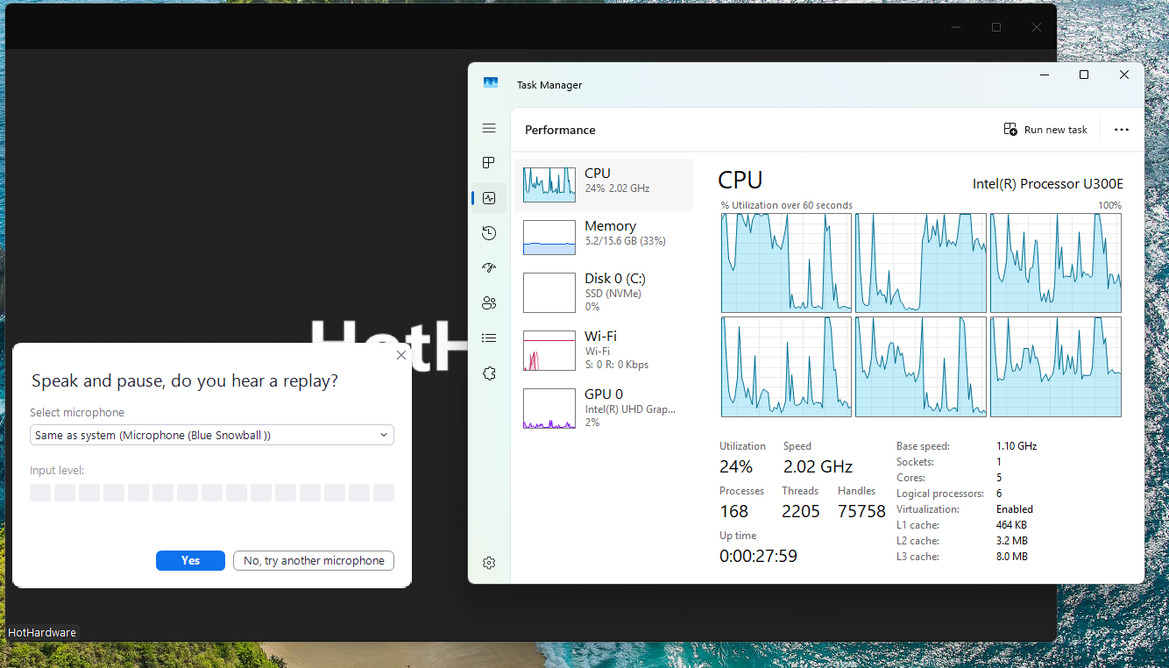Click the L3 cache 8.0 MB value
This screenshot has width=1169, height=668.
coord(1012,556)
